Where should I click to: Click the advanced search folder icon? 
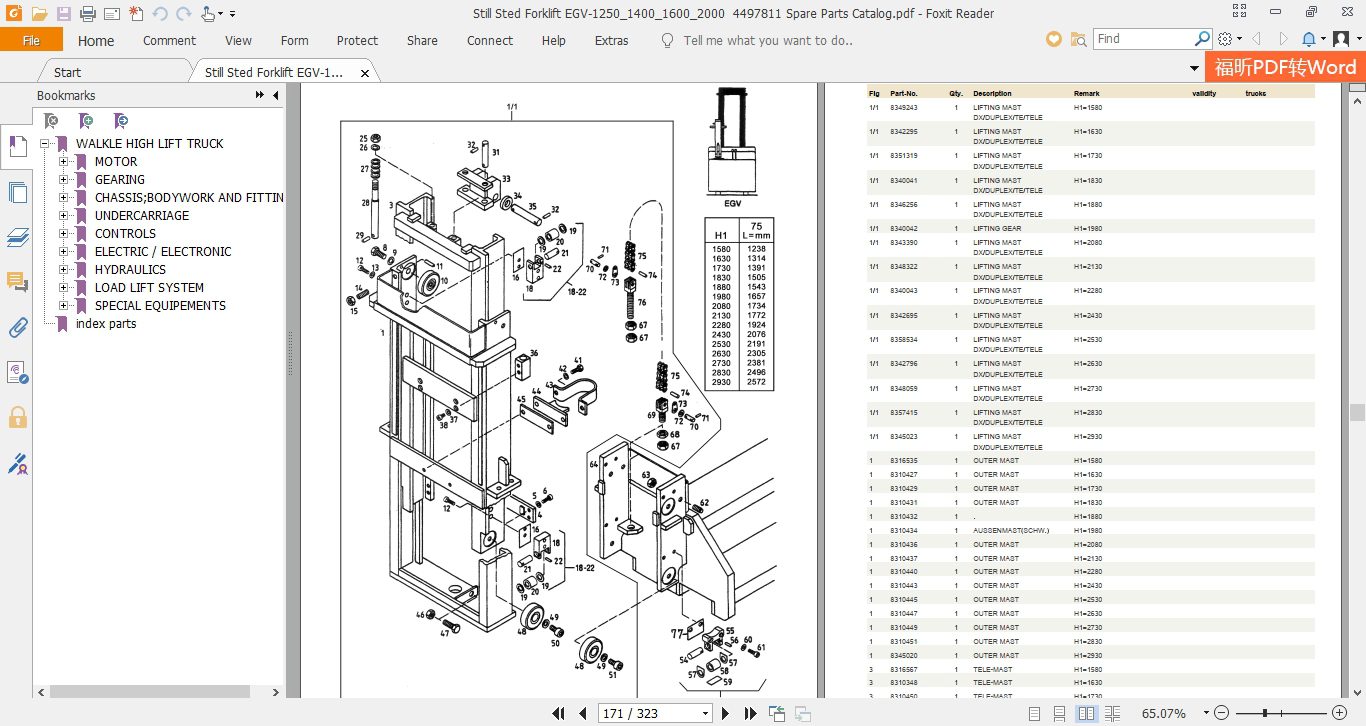click(x=1078, y=39)
